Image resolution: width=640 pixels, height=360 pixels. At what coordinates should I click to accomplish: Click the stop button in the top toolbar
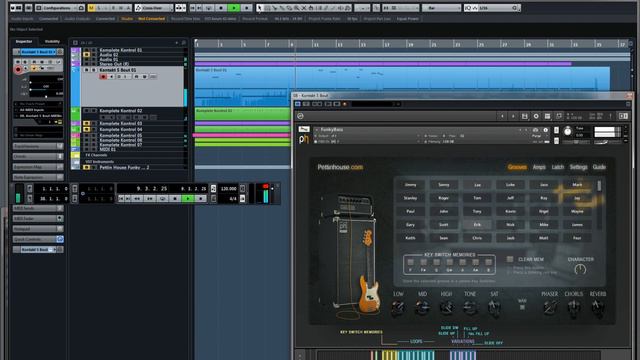(221, 8)
